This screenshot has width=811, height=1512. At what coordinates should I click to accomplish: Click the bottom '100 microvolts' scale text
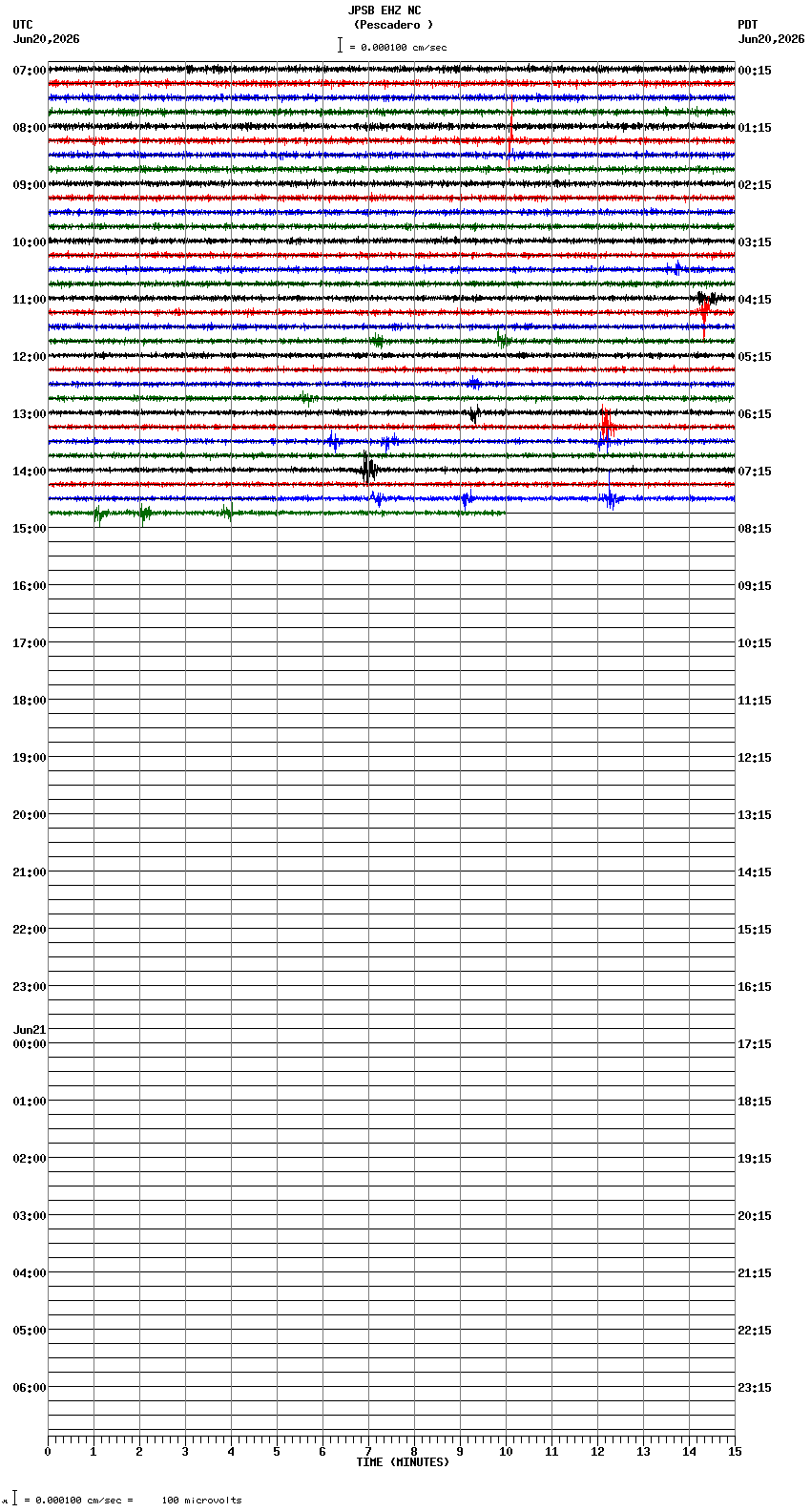(201, 1501)
